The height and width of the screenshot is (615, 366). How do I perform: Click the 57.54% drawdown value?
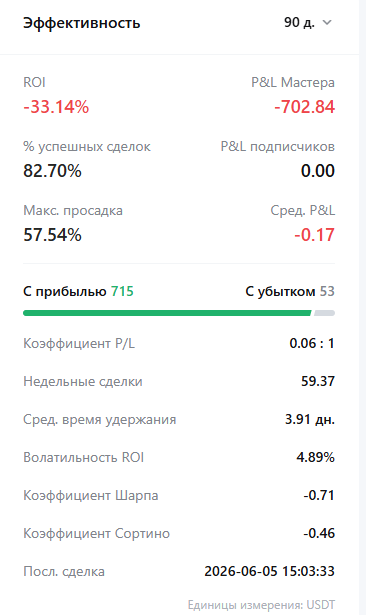[x=52, y=235]
